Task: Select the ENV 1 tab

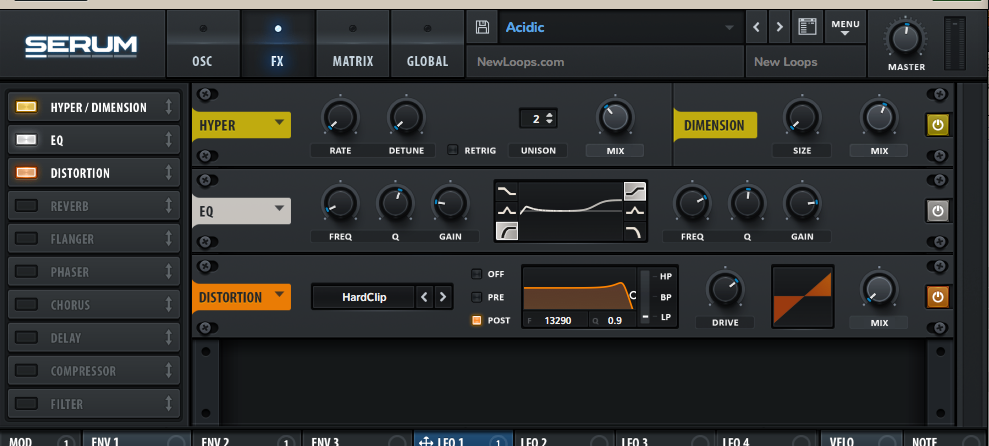Action: point(136,440)
